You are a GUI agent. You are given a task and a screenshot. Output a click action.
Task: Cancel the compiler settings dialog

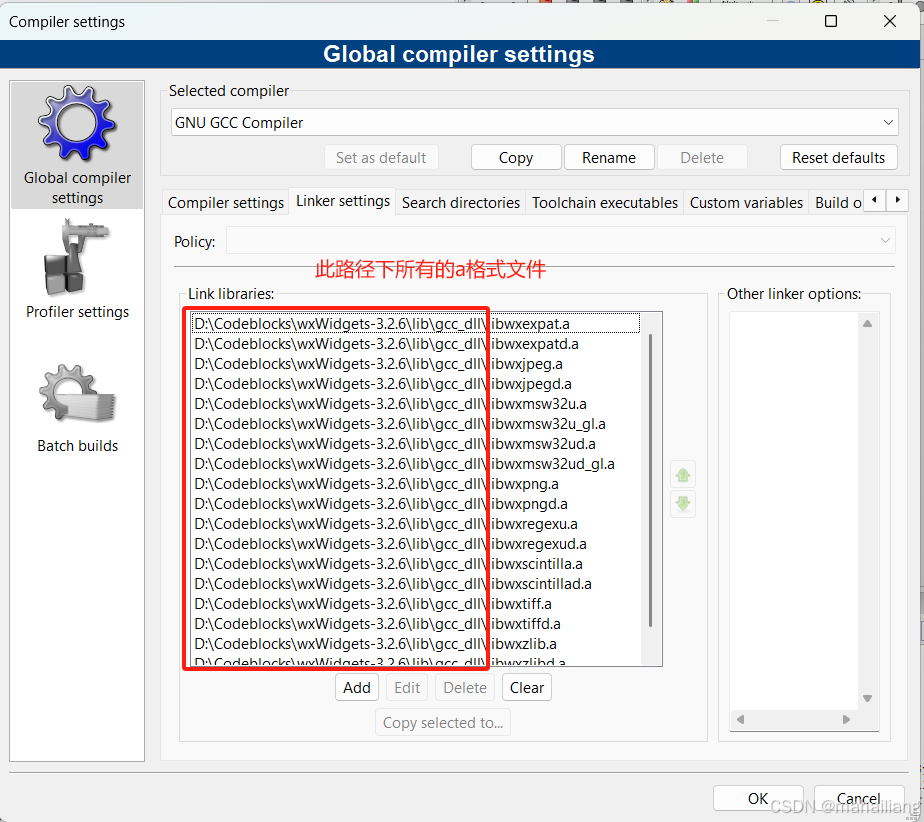[x=859, y=798]
